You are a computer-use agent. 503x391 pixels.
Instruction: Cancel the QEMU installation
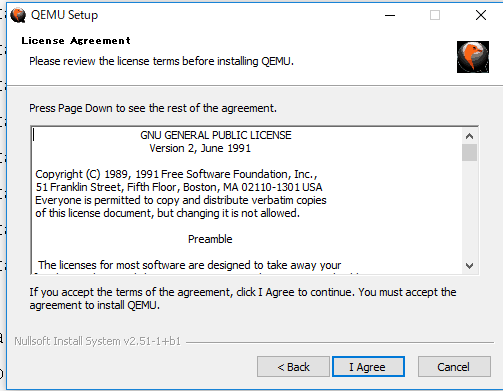click(454, 367)
